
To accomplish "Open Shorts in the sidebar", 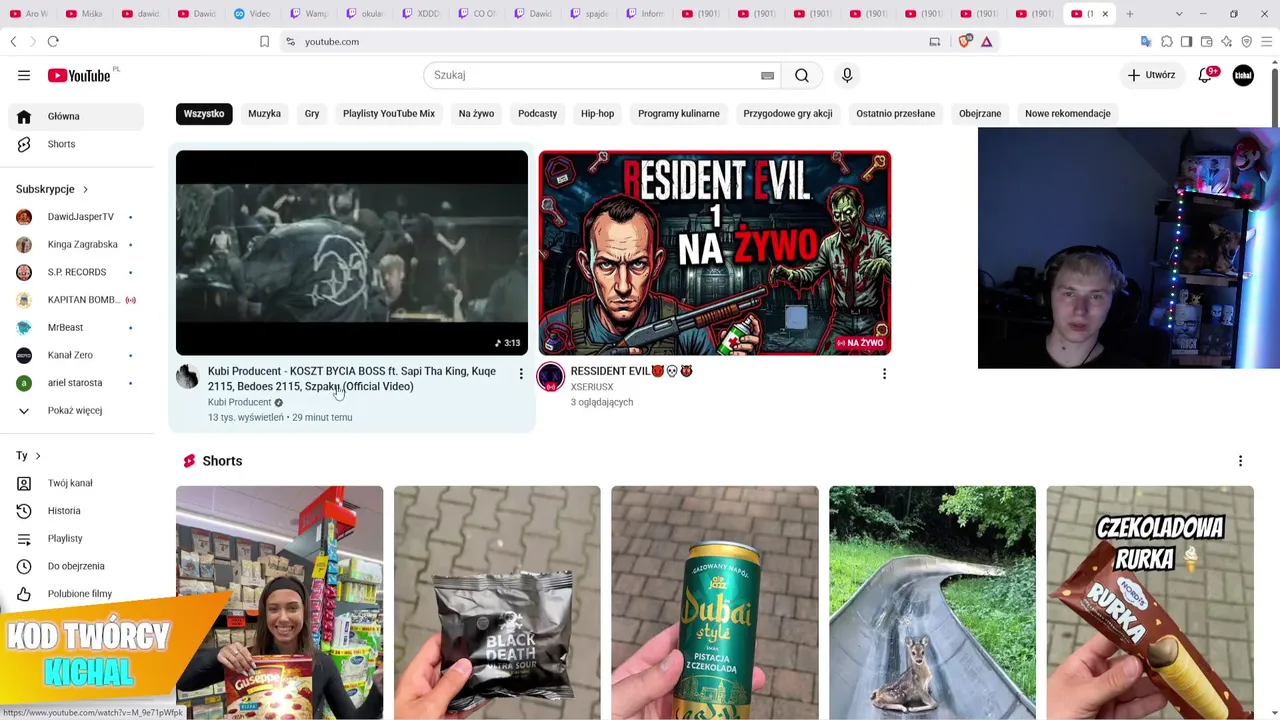I will point(76,144).
